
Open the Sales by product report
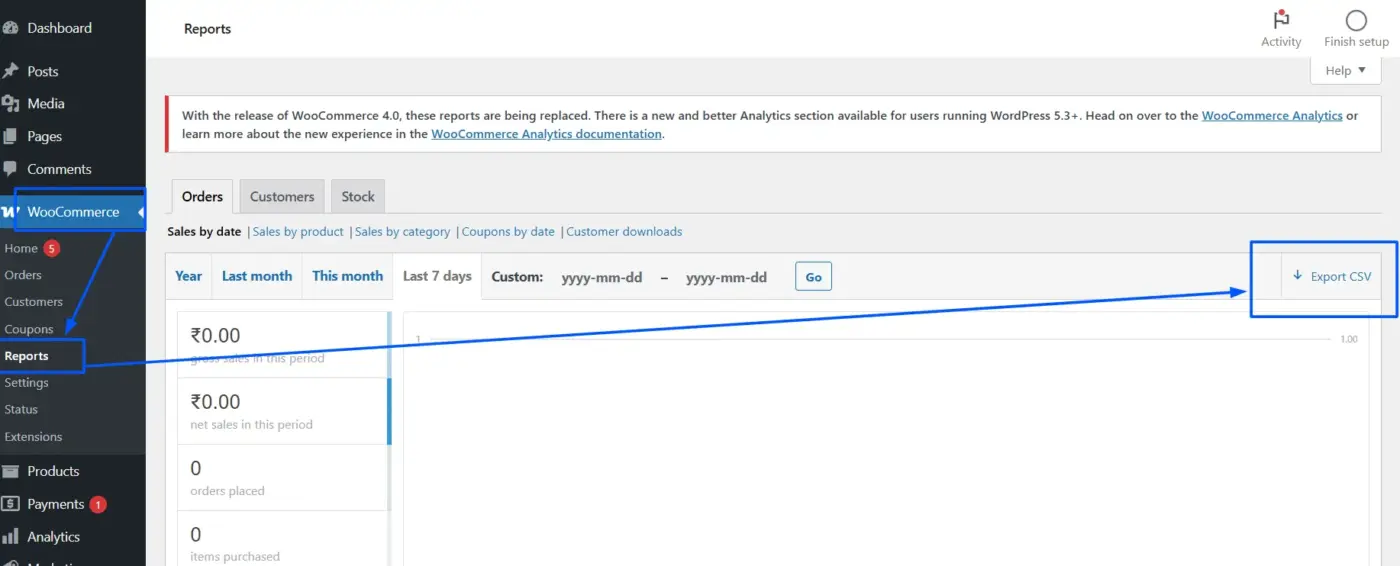click(298, 232)
